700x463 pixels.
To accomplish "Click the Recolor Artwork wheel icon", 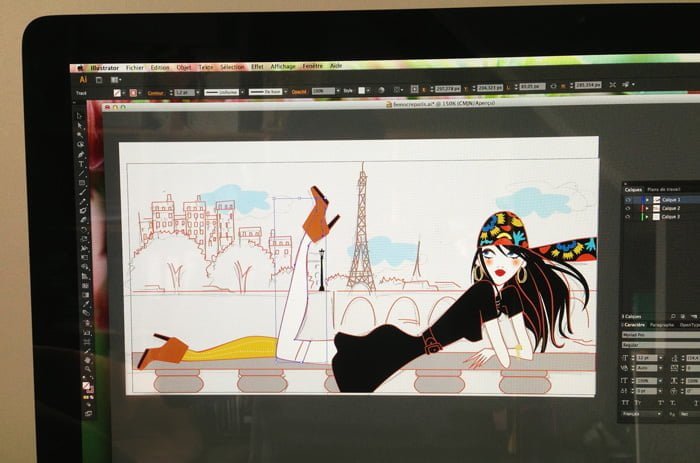I will pyautogui.click(x=380, y=90).
